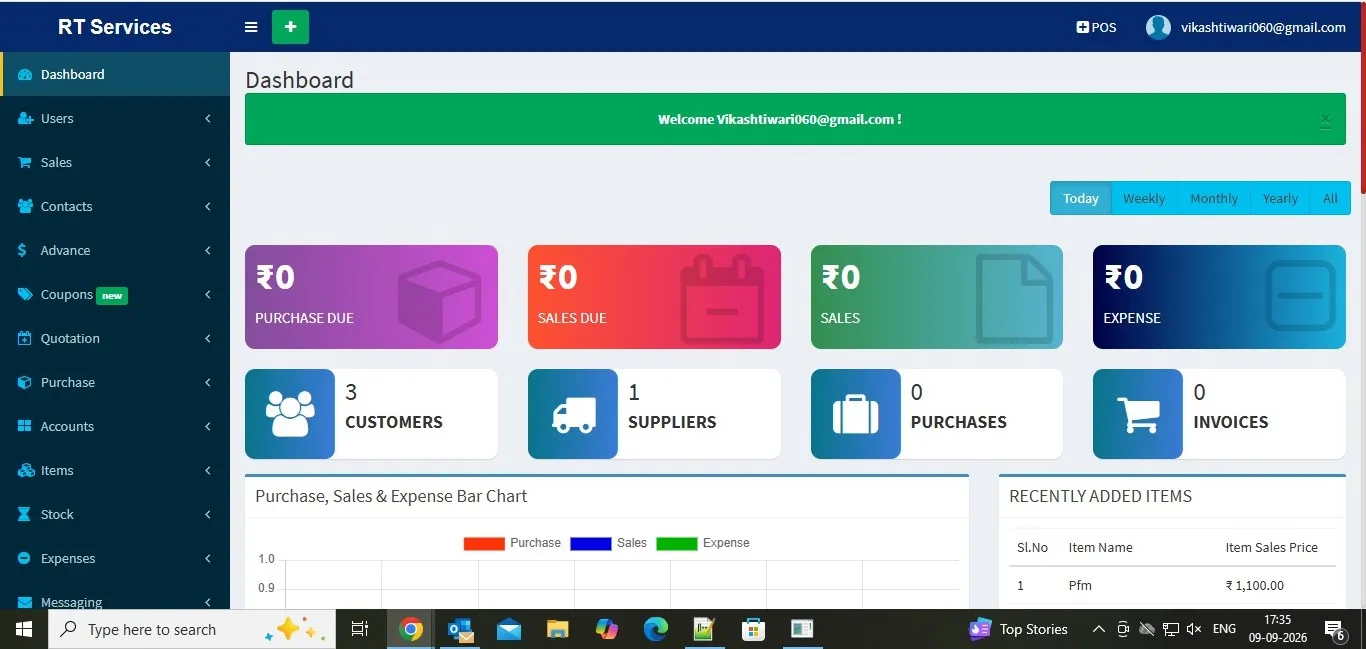Click the Suppliers truck icon tile
The width and height of the screenshot is (1366, 649).
click(573, 414)
